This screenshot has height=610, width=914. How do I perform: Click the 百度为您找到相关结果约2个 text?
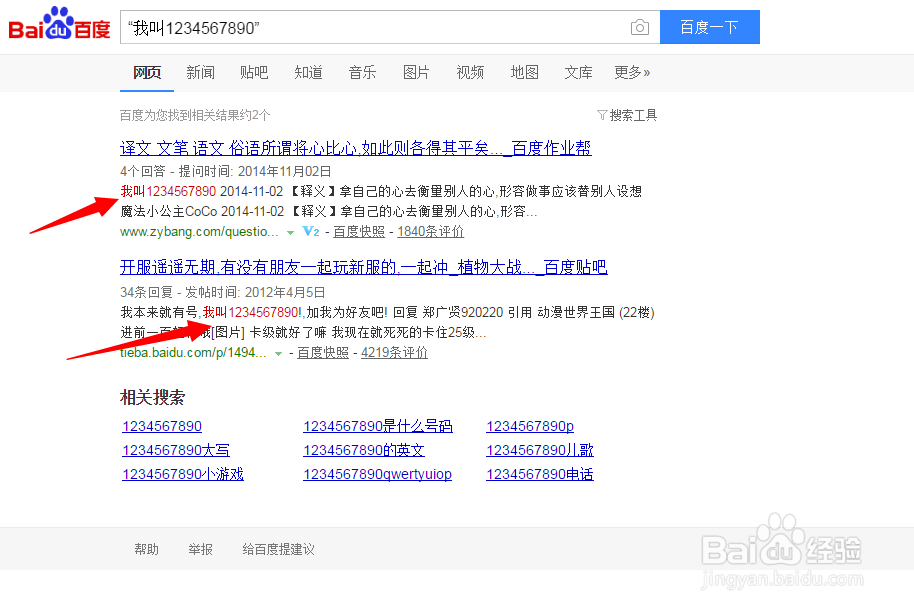[x=195, y=115]
